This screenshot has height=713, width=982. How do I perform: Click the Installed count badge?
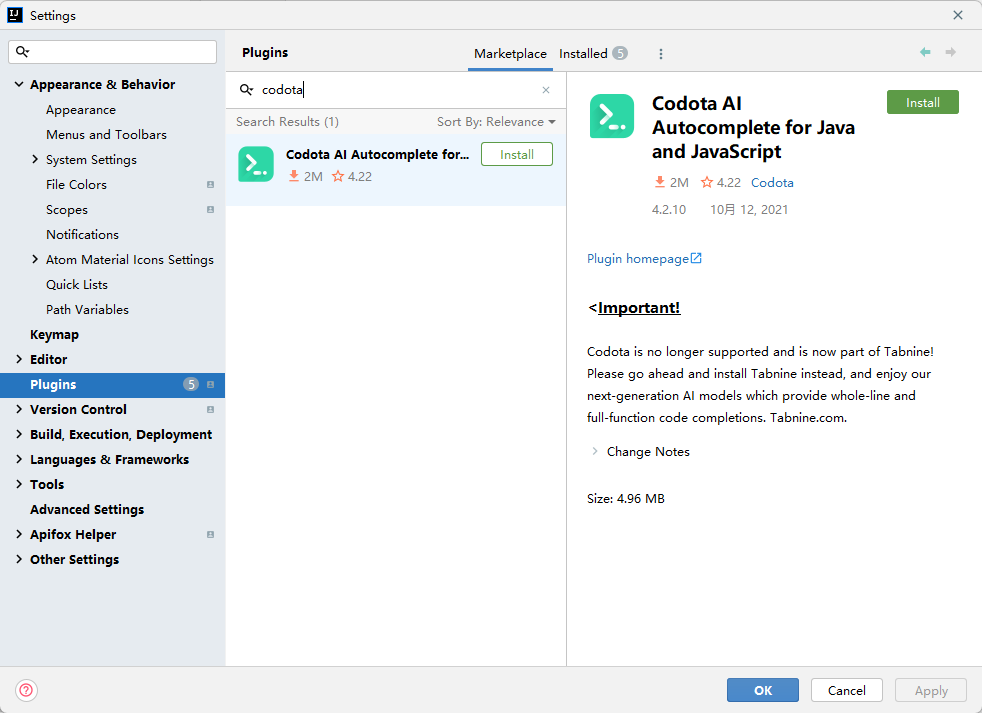(620, 53)
